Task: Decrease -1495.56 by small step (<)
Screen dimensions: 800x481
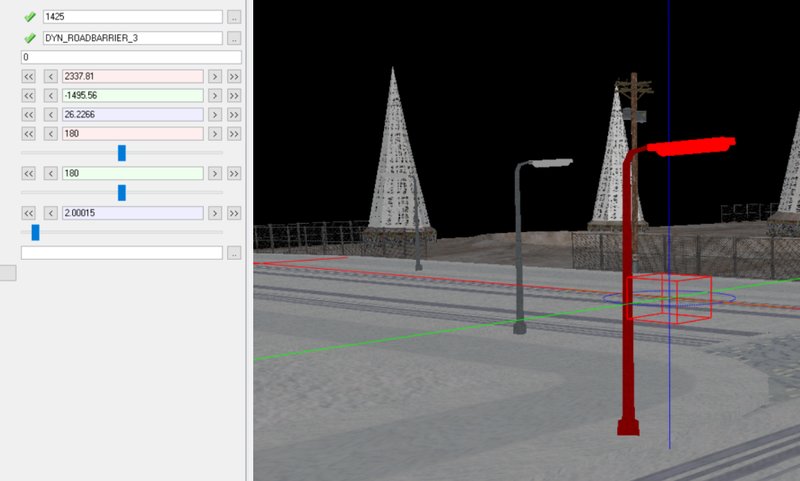Action: click(51, 95)
